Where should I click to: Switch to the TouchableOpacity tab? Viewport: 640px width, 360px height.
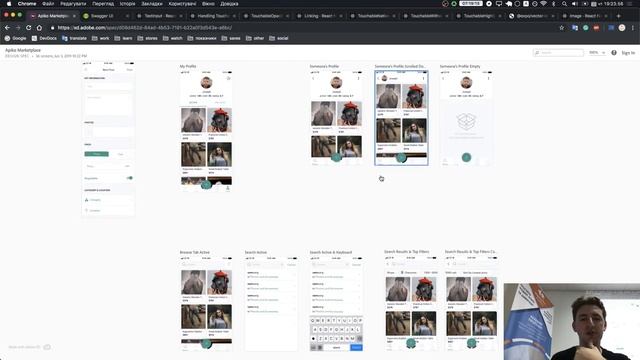(x=266, y=16)
